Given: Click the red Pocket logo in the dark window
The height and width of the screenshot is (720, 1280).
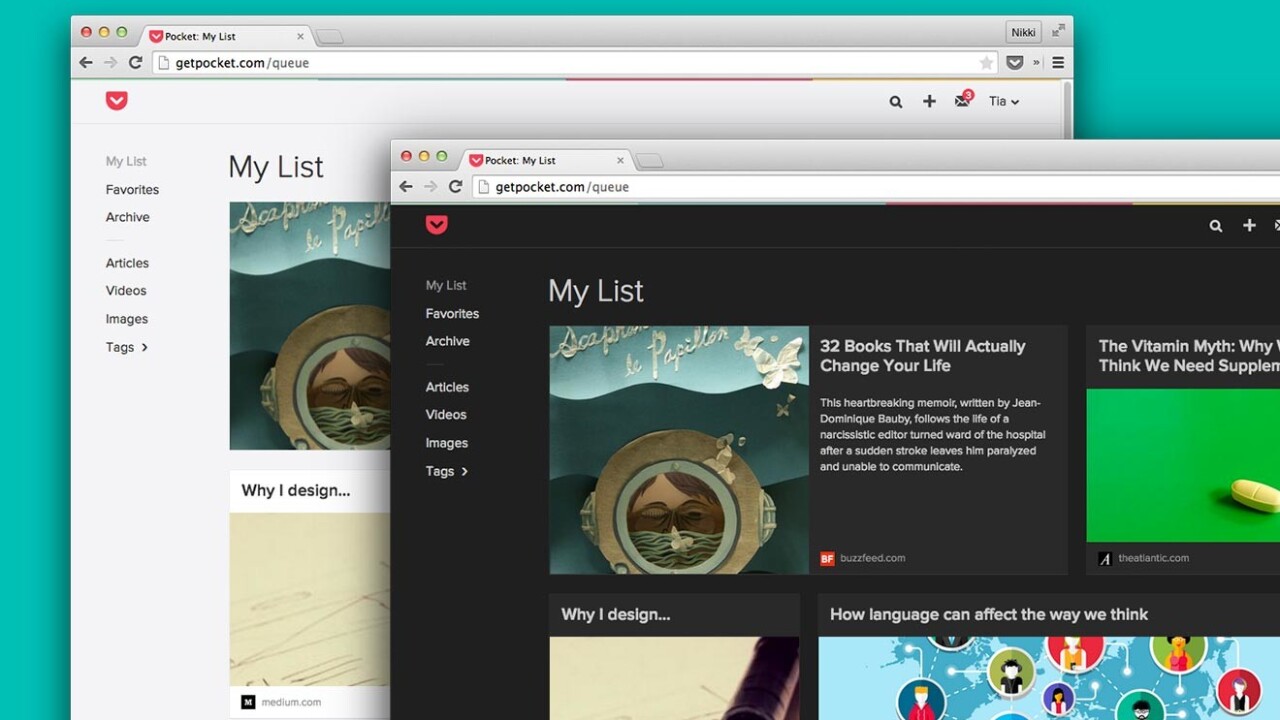Looking at the screenshot, I should tap(437, 225).
